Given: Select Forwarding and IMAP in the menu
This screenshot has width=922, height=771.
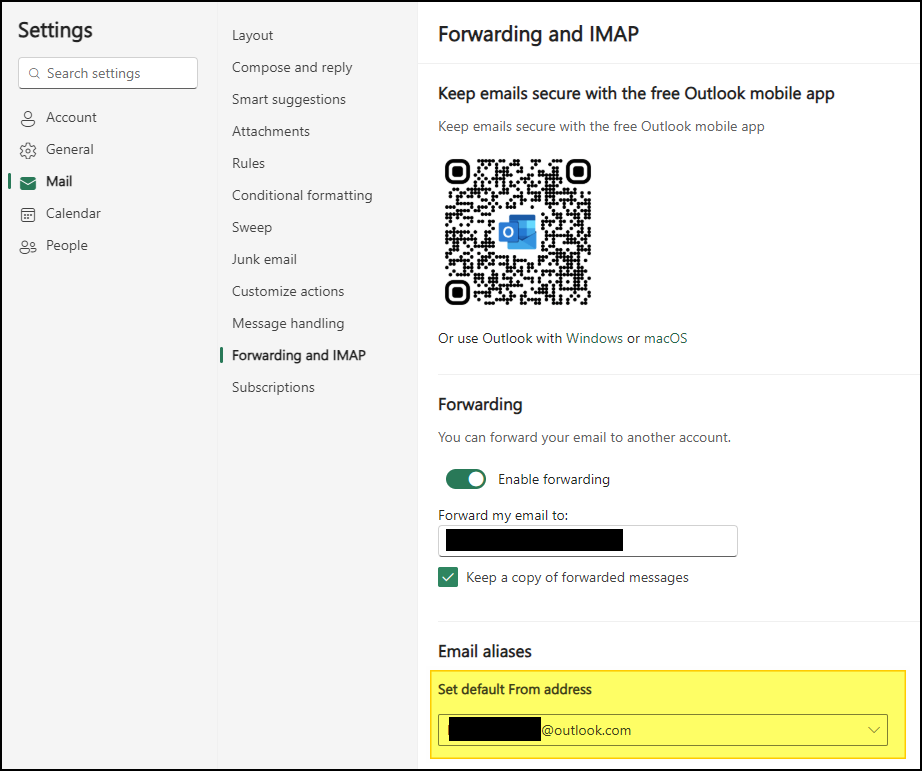Looking at the screenshot, I should [299, 355].
